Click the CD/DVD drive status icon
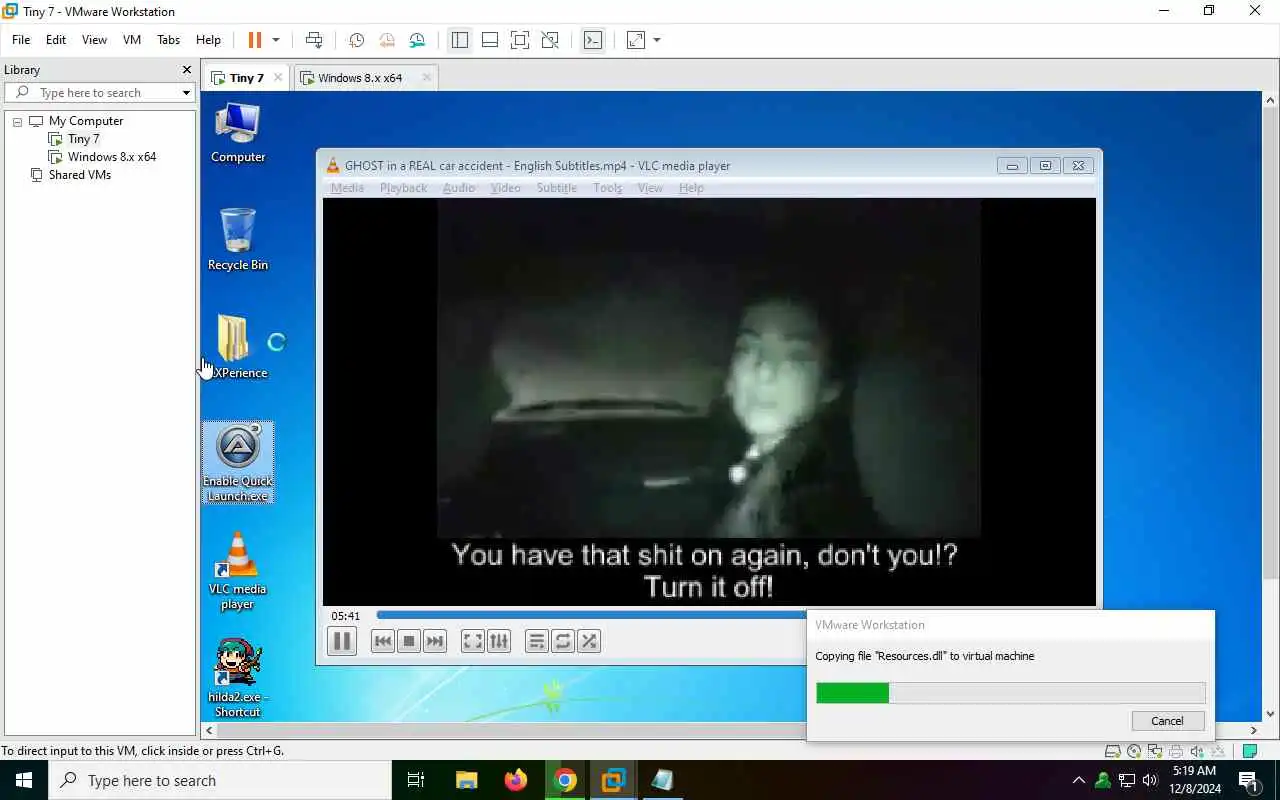 [x=1134, y=751]
